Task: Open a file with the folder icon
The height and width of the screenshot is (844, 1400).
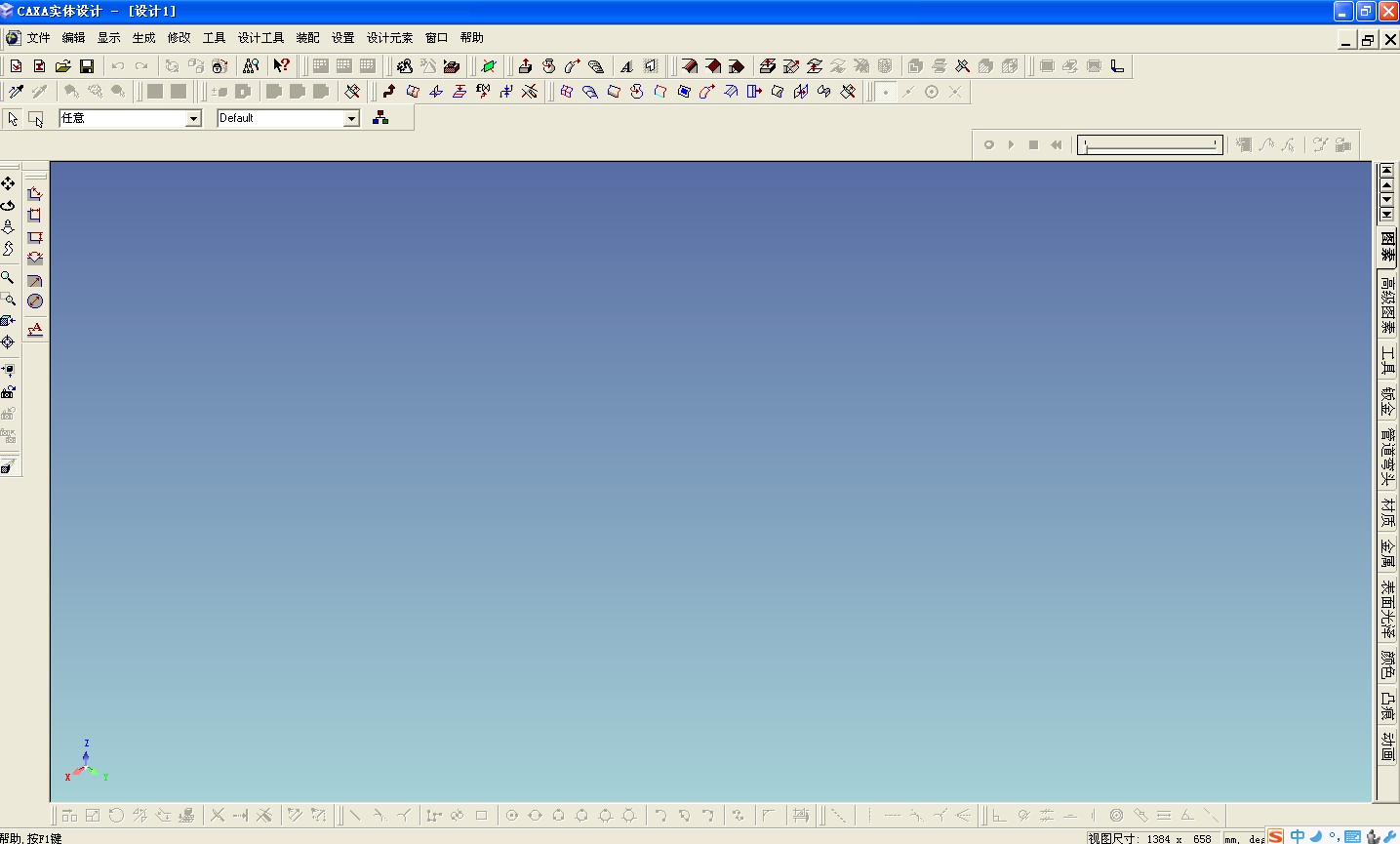Action: (x=62, y=66)
